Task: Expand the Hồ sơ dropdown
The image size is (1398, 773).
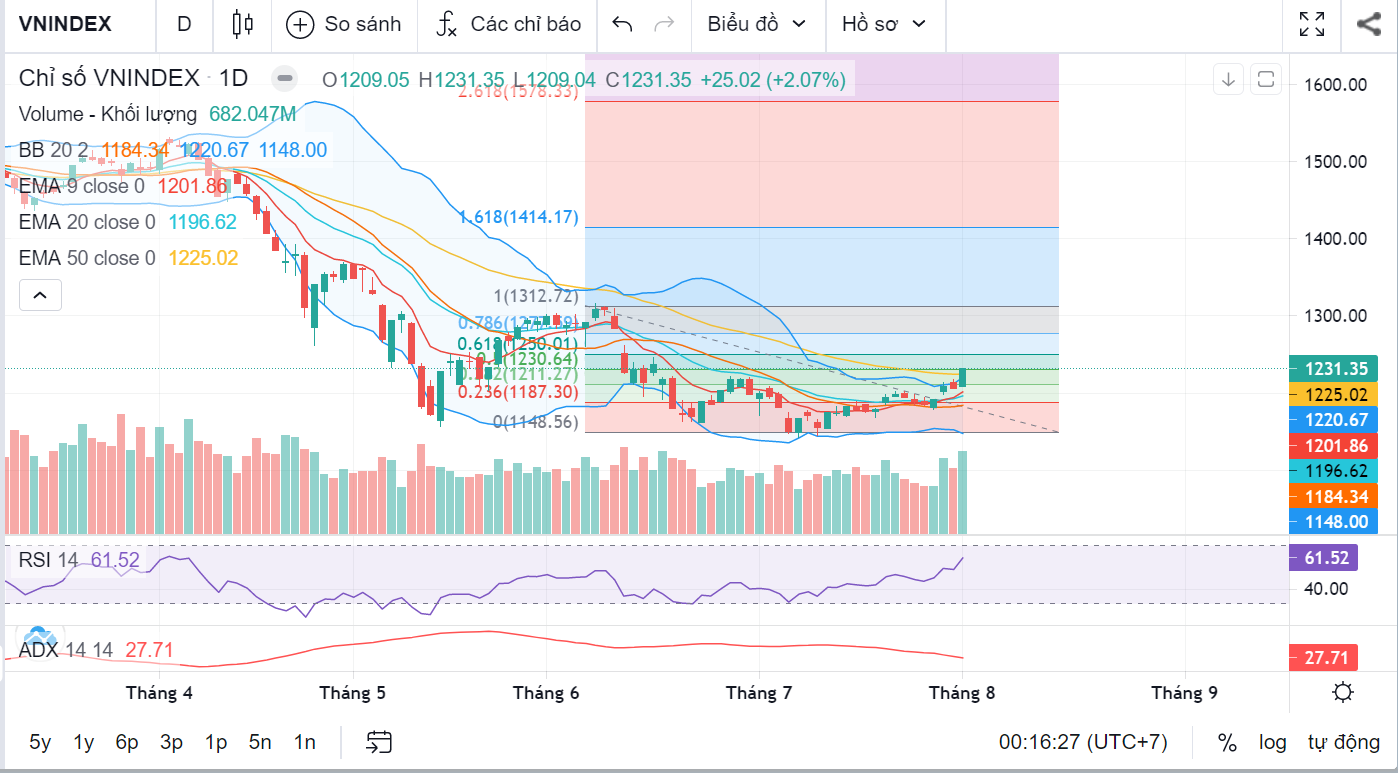Action: pos(884,25)
